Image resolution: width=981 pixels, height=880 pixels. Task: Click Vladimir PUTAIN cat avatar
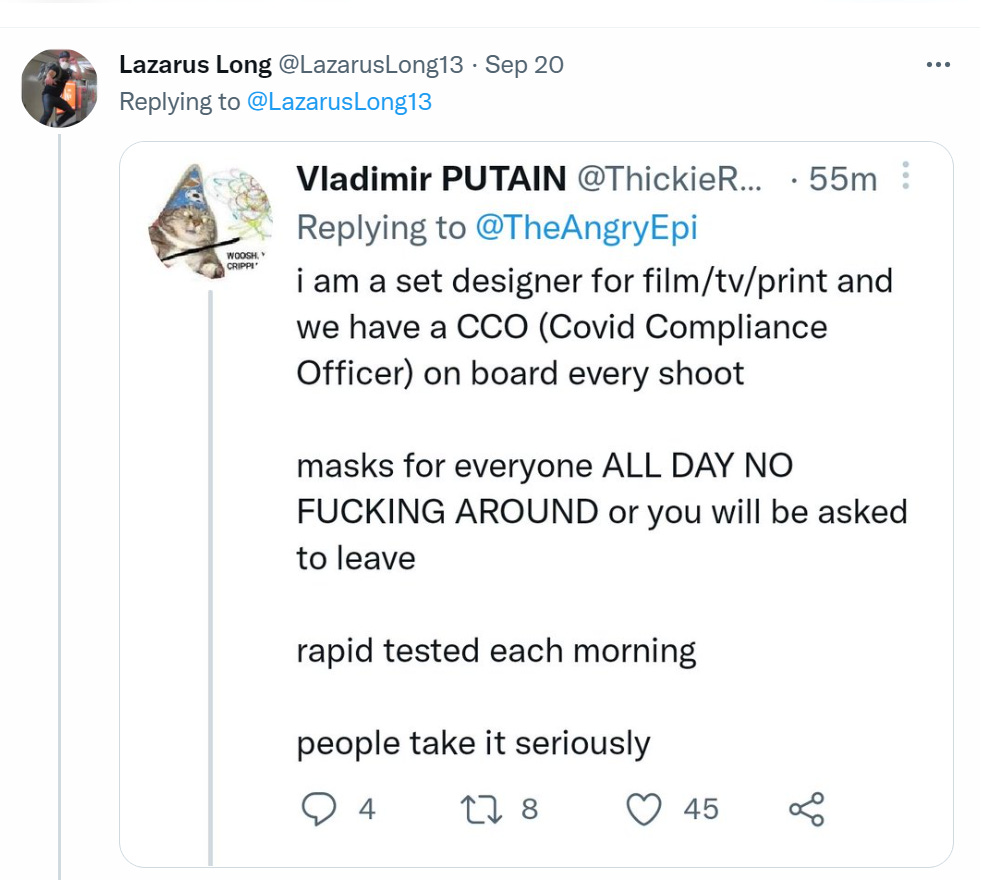210,222
